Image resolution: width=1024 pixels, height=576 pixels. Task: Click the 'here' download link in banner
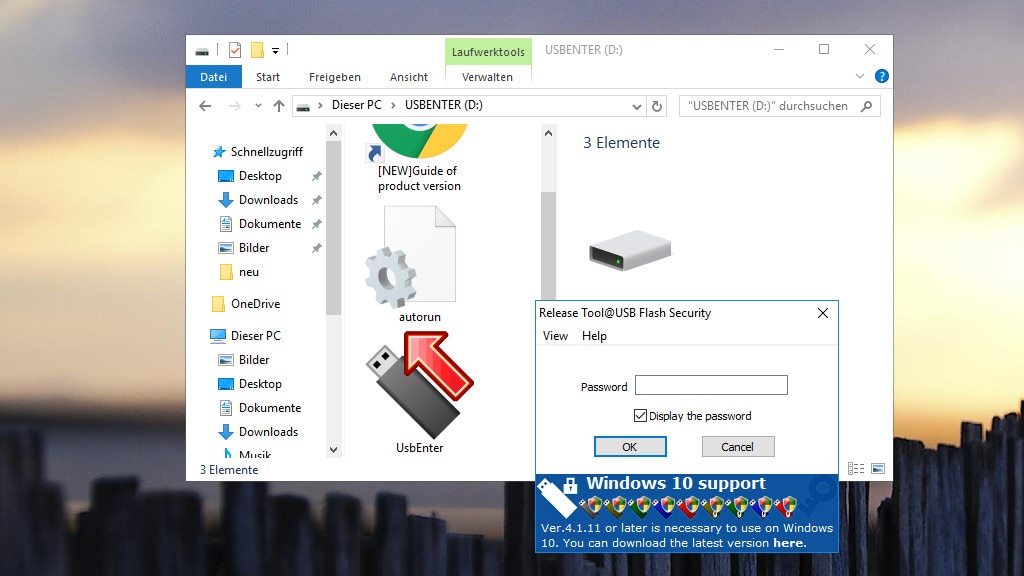point(789,543)
